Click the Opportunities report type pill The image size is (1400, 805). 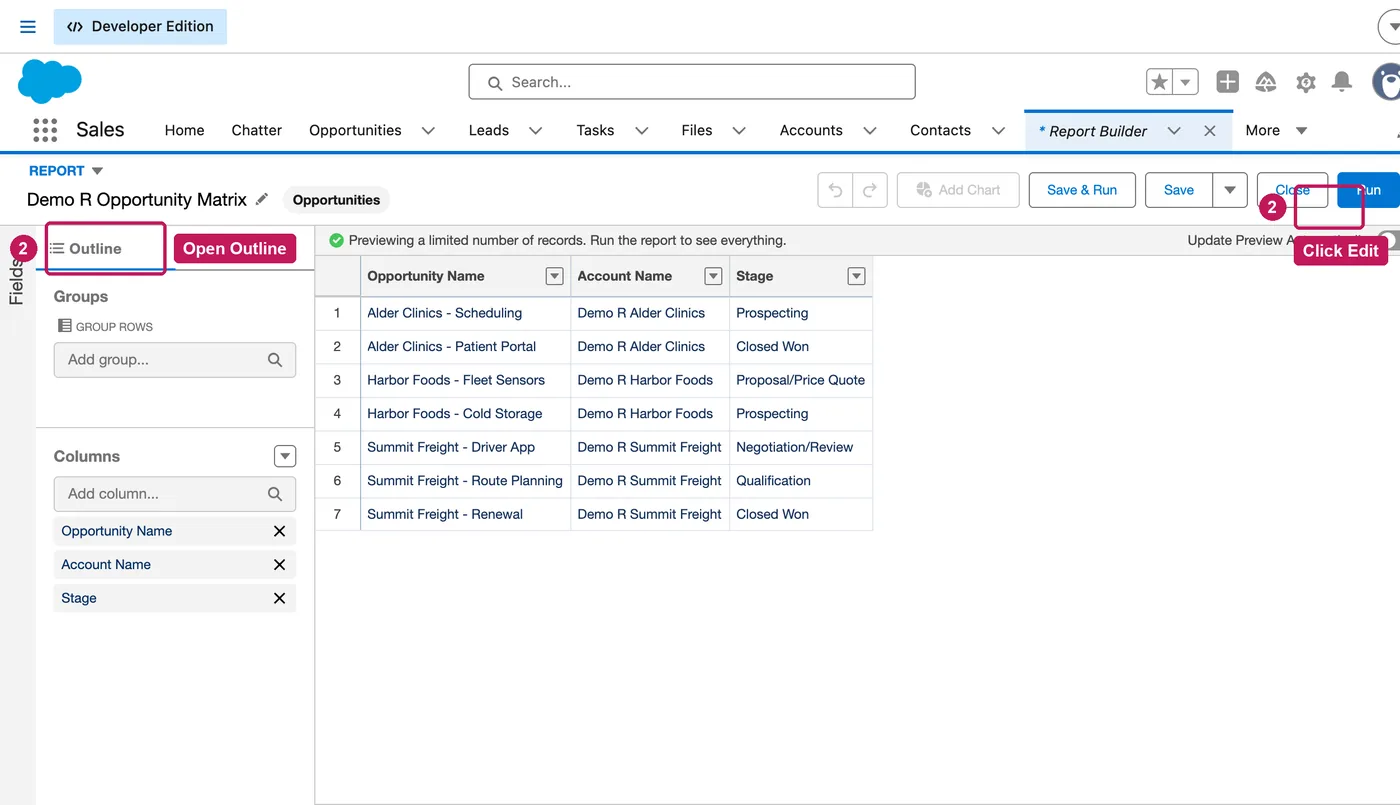(336, 200)
